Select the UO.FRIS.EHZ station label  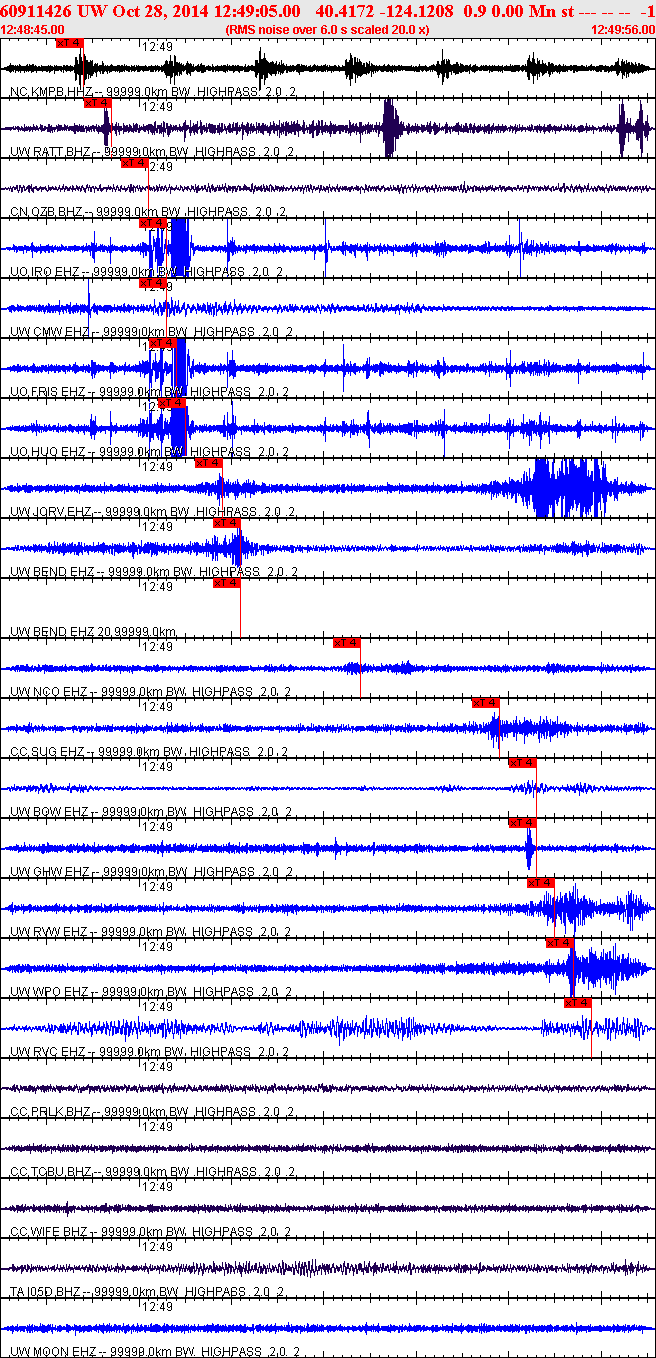[149, 392]
